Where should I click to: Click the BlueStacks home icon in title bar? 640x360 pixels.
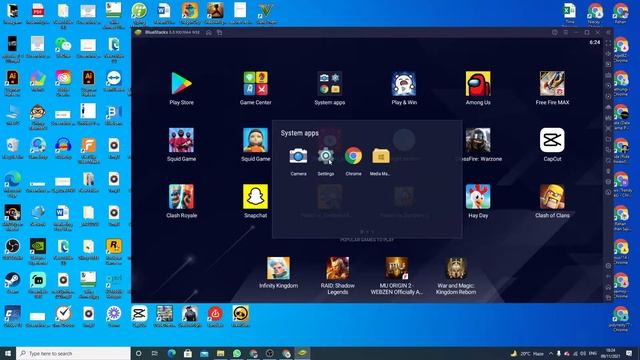point(209,32)
